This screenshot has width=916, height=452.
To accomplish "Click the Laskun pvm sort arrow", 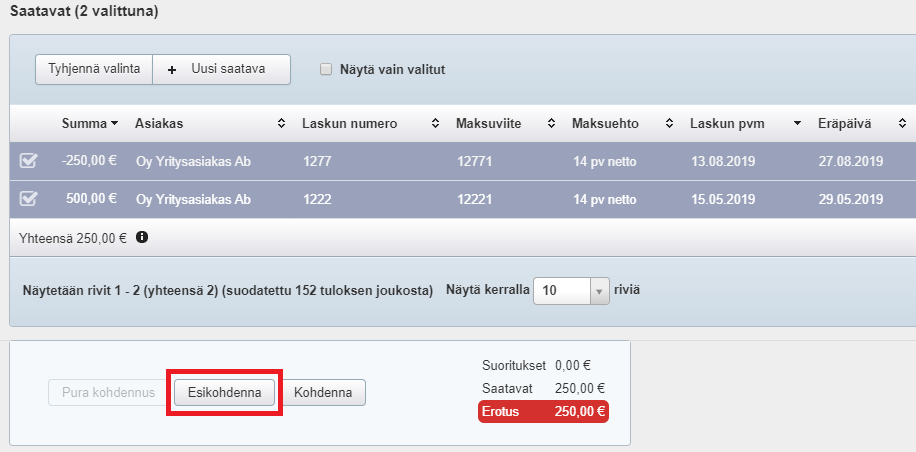I will point(797,123).
